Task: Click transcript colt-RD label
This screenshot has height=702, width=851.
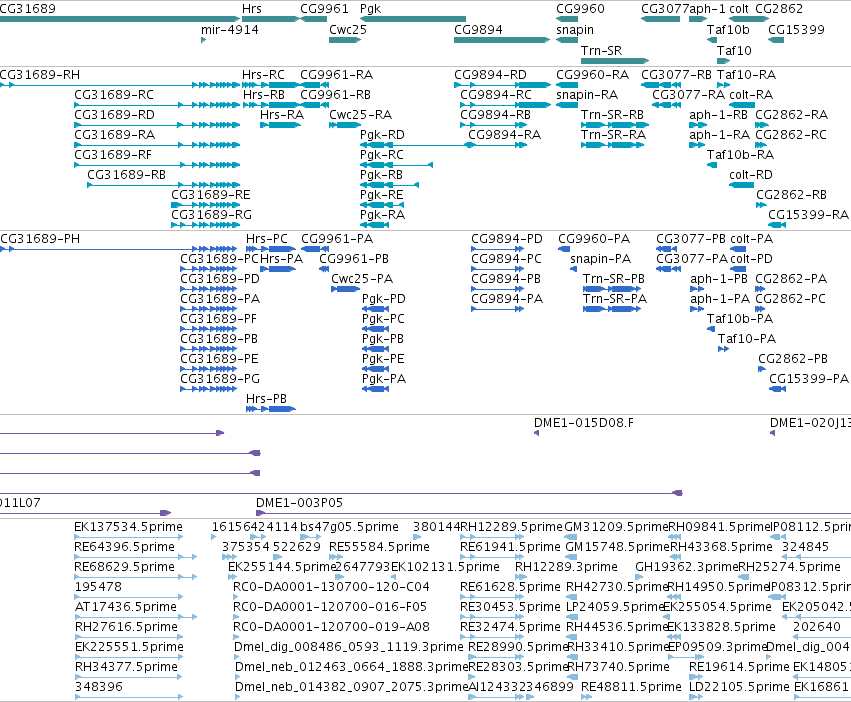Action: coord(751,175)
